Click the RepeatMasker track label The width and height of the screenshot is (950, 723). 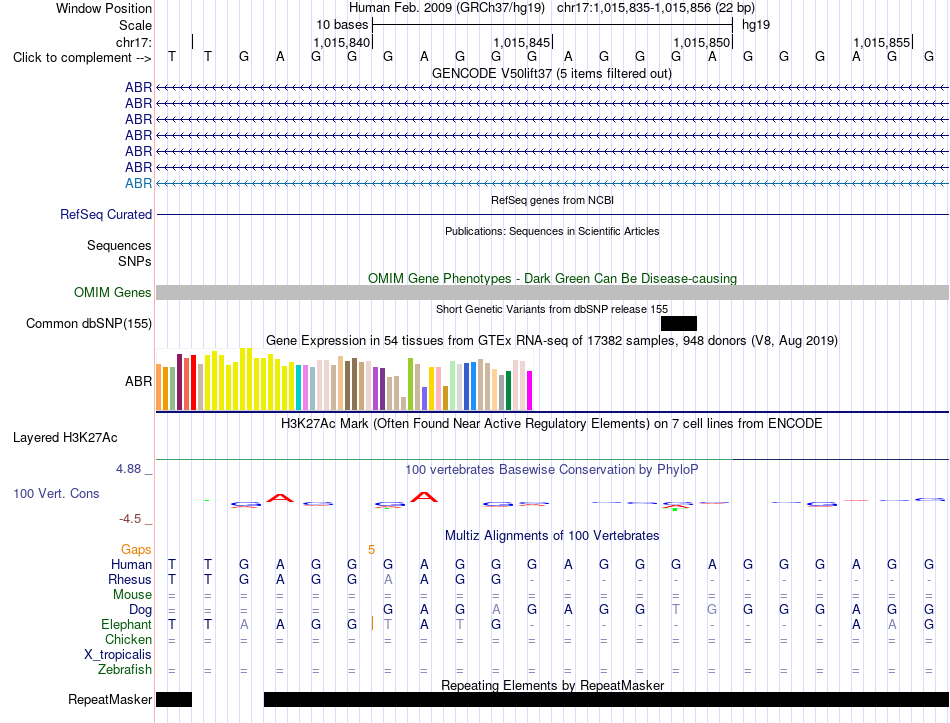click(110, 699)
